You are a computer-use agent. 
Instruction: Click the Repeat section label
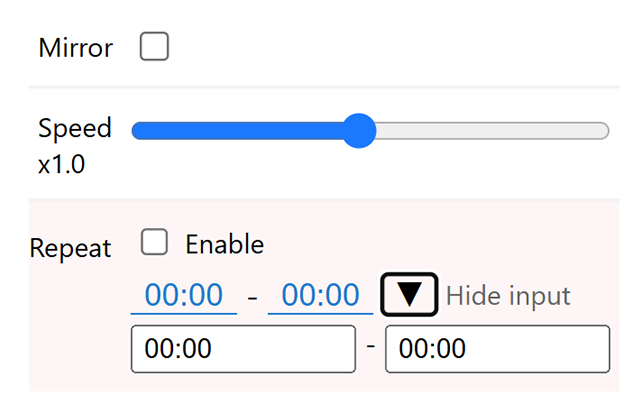click(71, 248)
